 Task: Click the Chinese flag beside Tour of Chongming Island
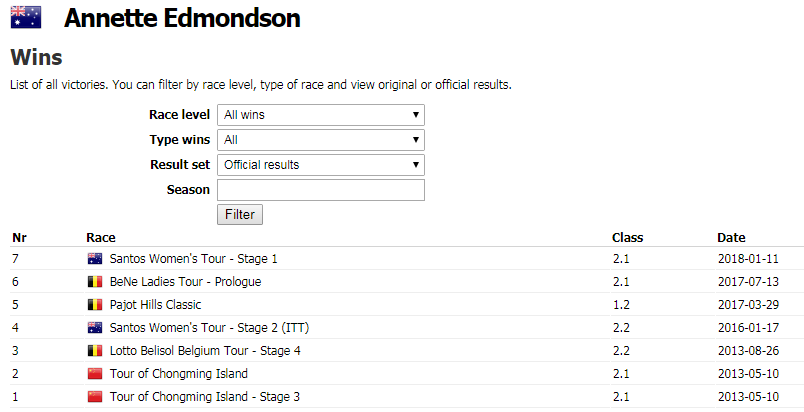click(96, 374)
